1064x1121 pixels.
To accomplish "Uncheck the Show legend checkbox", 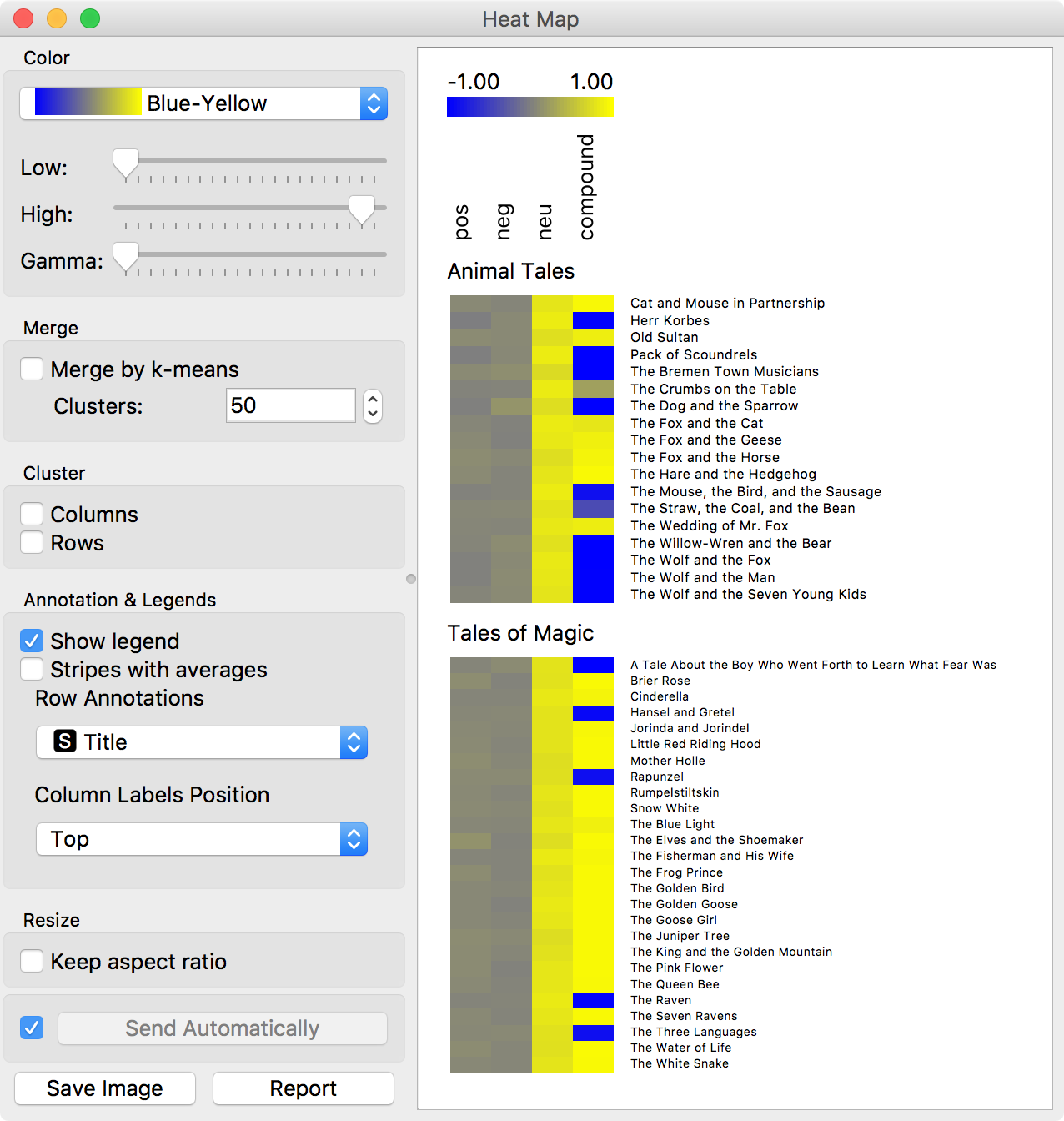I will [x=32, y=641].
